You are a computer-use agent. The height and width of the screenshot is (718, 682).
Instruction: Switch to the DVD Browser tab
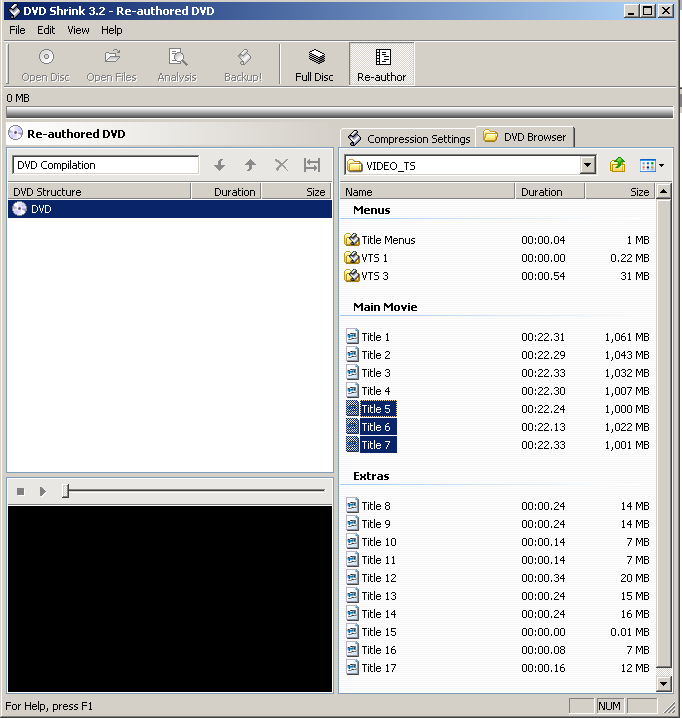525,137
